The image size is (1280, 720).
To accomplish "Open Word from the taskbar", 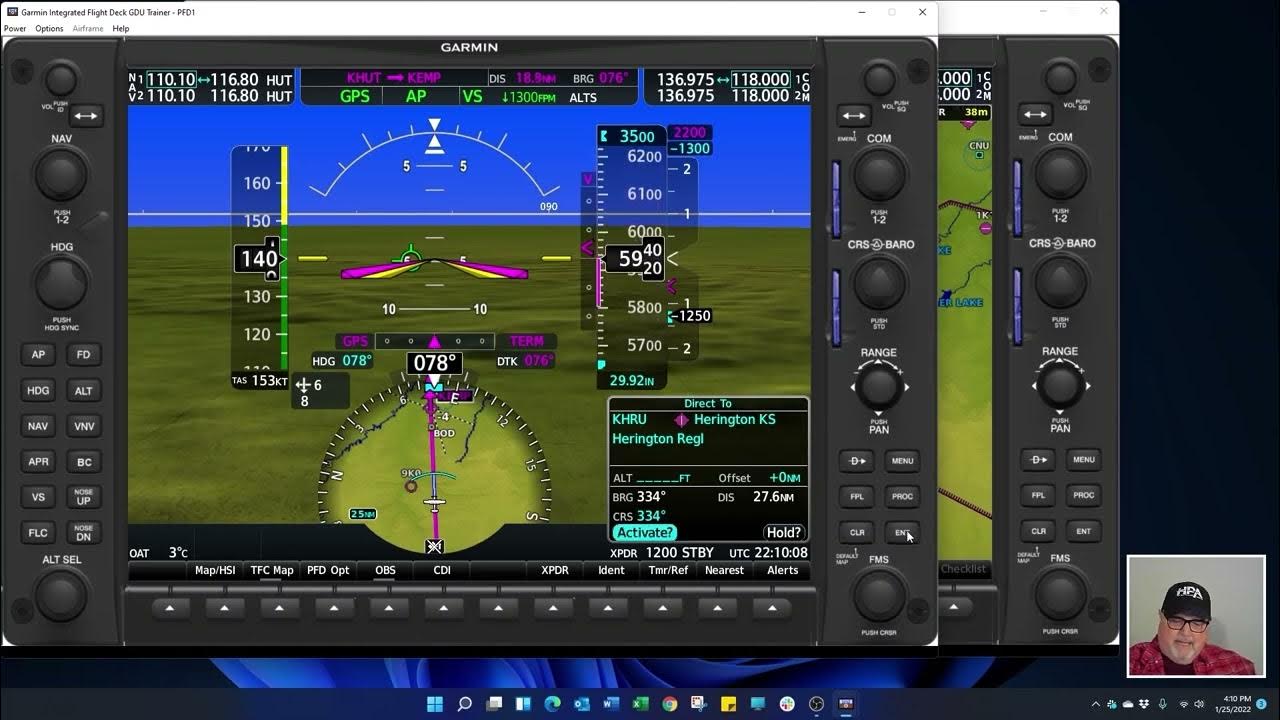I will click(x=611, y=704).
